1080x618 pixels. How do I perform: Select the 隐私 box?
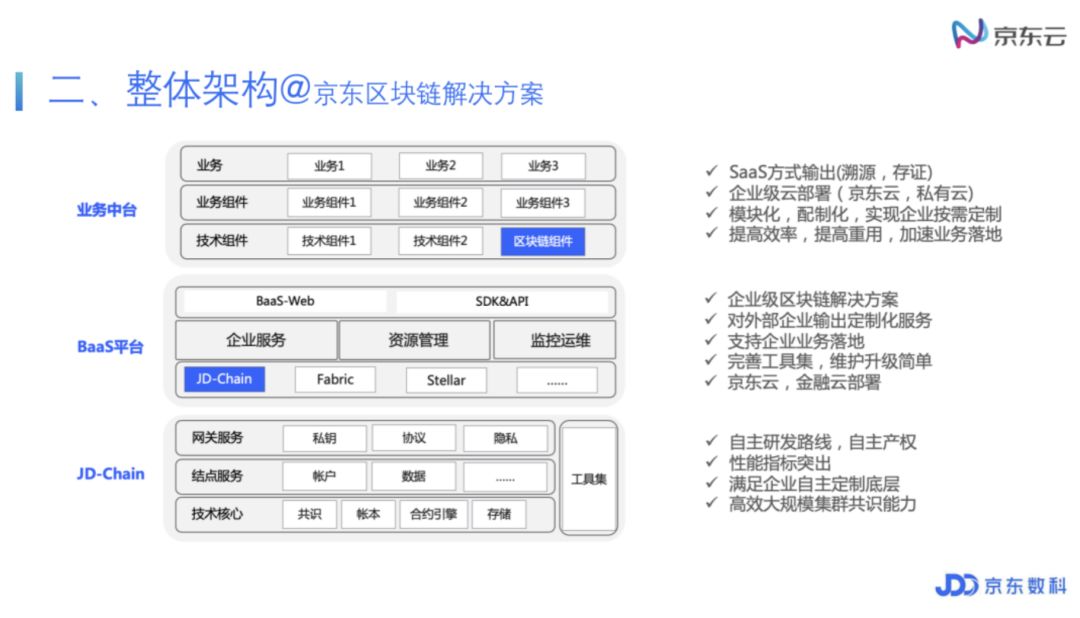[x=506, y=438]
